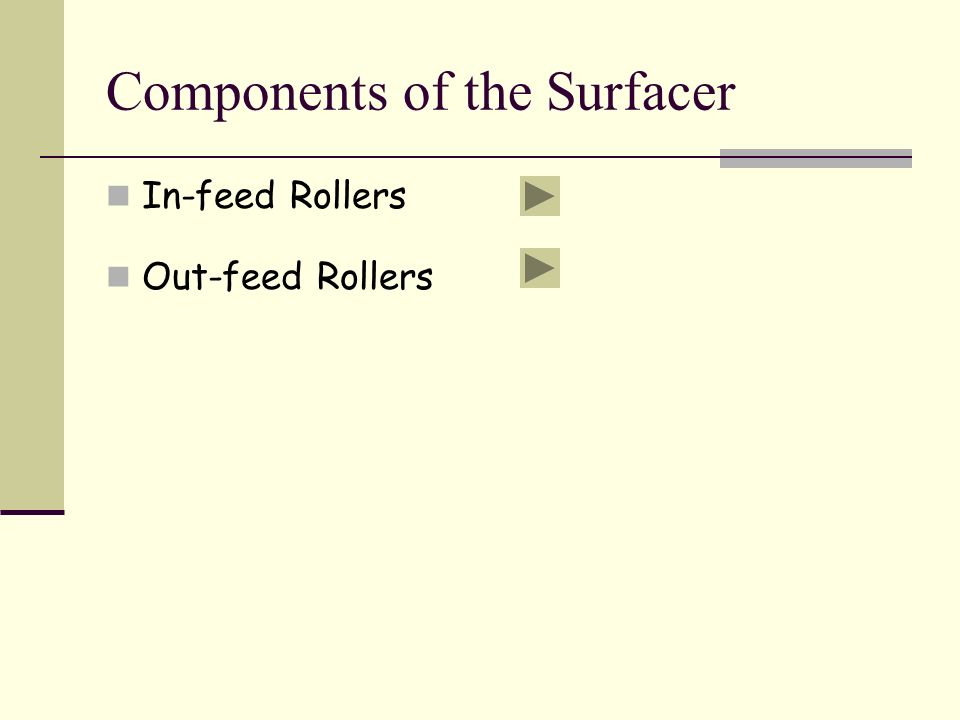Viewport: 960px width, 720px height.
Task: Click the word "Components" in the title
Action: coord(247,95)
